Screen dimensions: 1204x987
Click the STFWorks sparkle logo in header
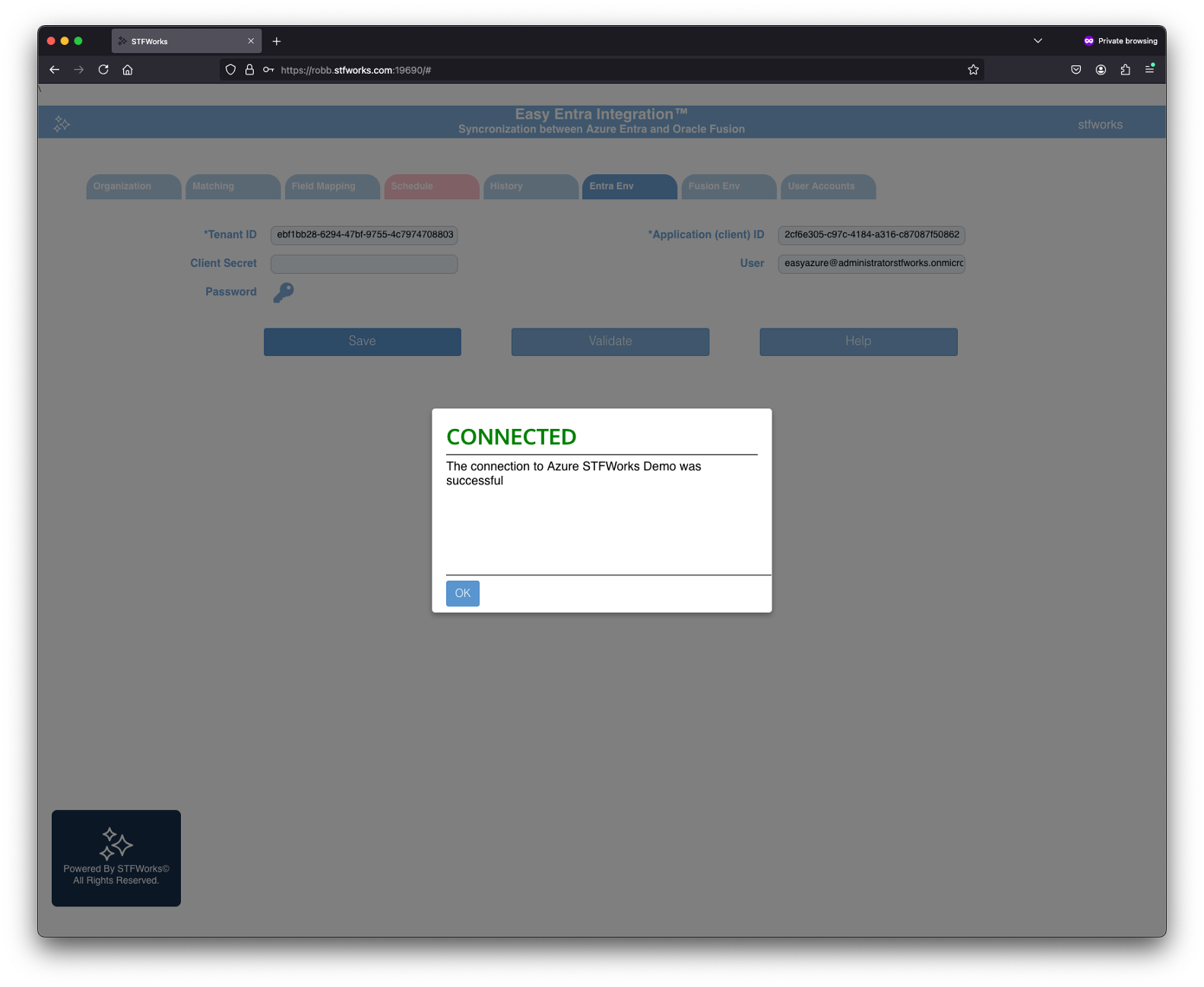click(62, 124)
